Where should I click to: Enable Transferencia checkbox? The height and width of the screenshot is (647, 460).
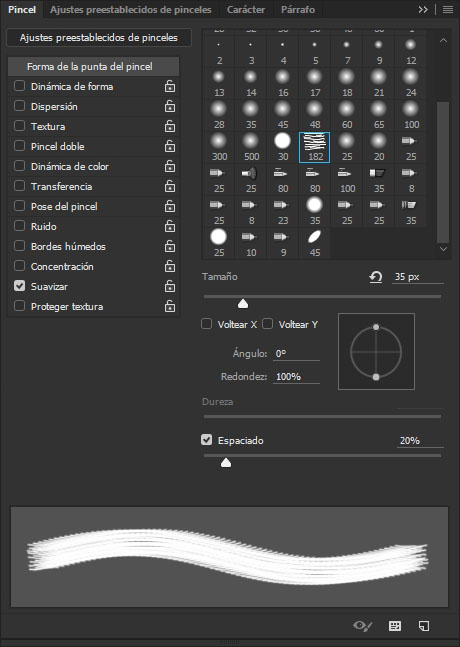[x=19, y=186]
